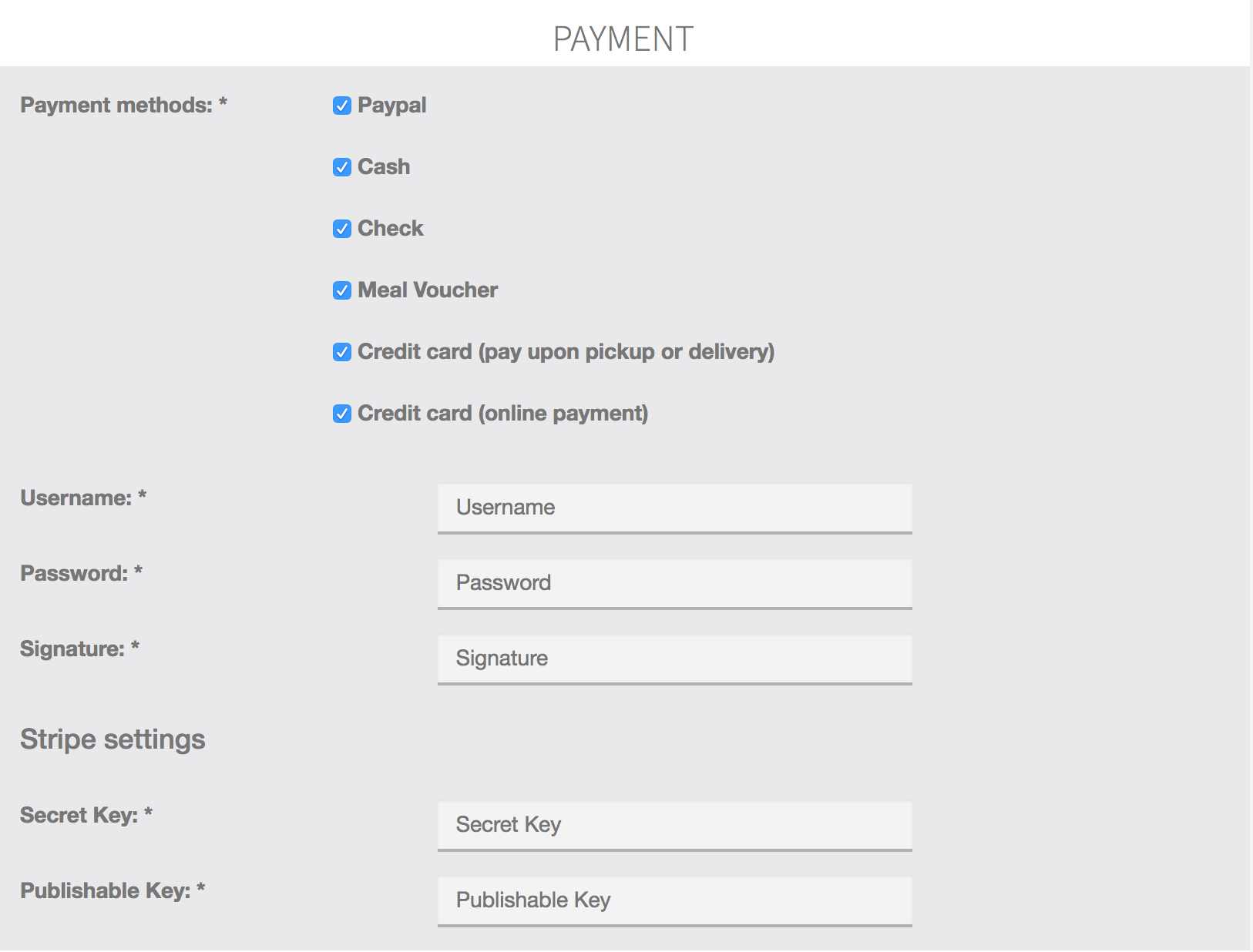The height and width of the screenshot is (952, 1253).
Task: Toggle the Cash payment checkbox
Action: [x=342, y=167]
